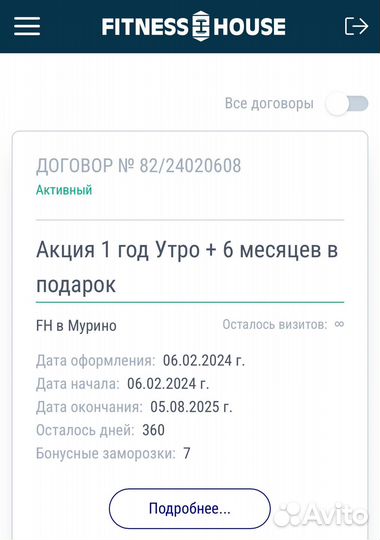
Task: Click the Avito watermark logo
Action: 321,515
